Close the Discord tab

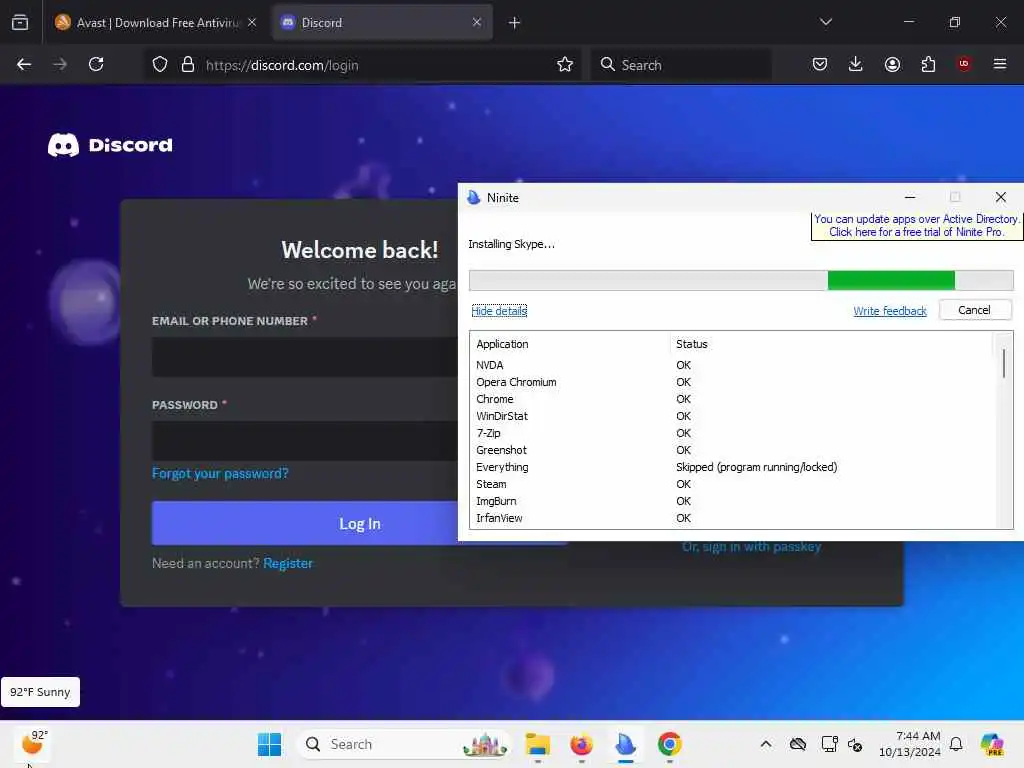[477, 23]
